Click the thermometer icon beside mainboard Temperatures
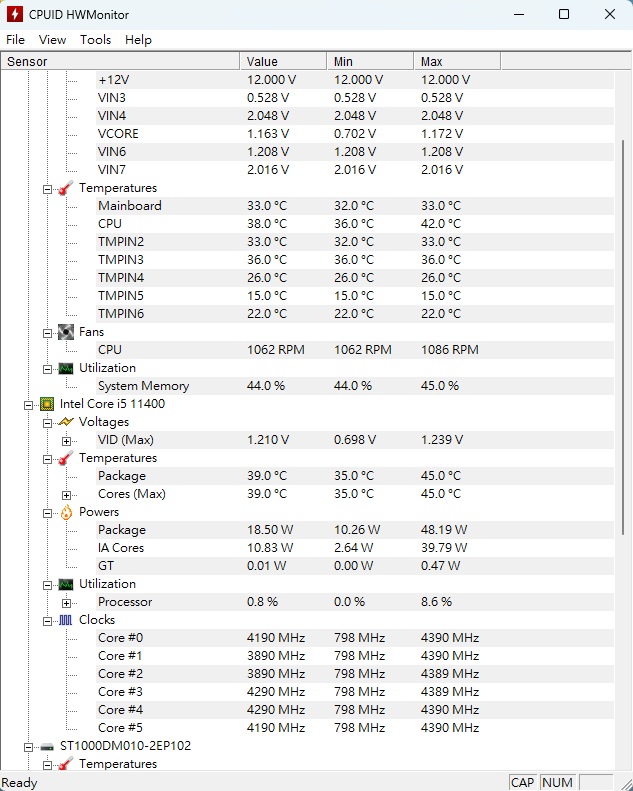This screenshot has width=633, height=791. click(66, 188)
